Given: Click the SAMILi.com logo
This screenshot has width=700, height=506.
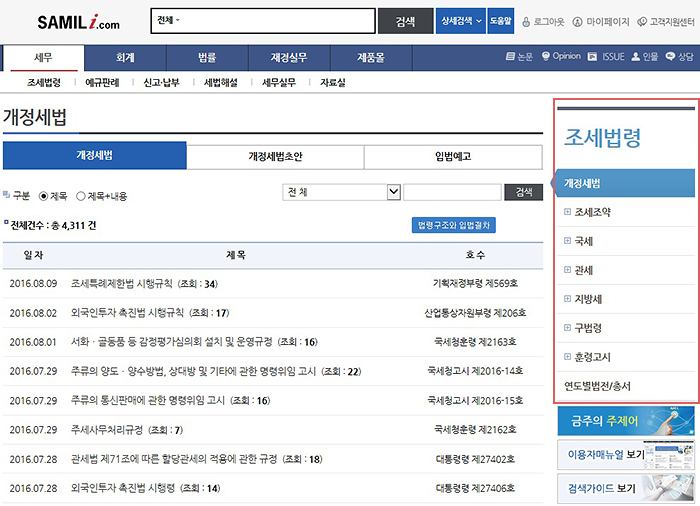Looking at the screenshot, I should [x=79, y=22].
